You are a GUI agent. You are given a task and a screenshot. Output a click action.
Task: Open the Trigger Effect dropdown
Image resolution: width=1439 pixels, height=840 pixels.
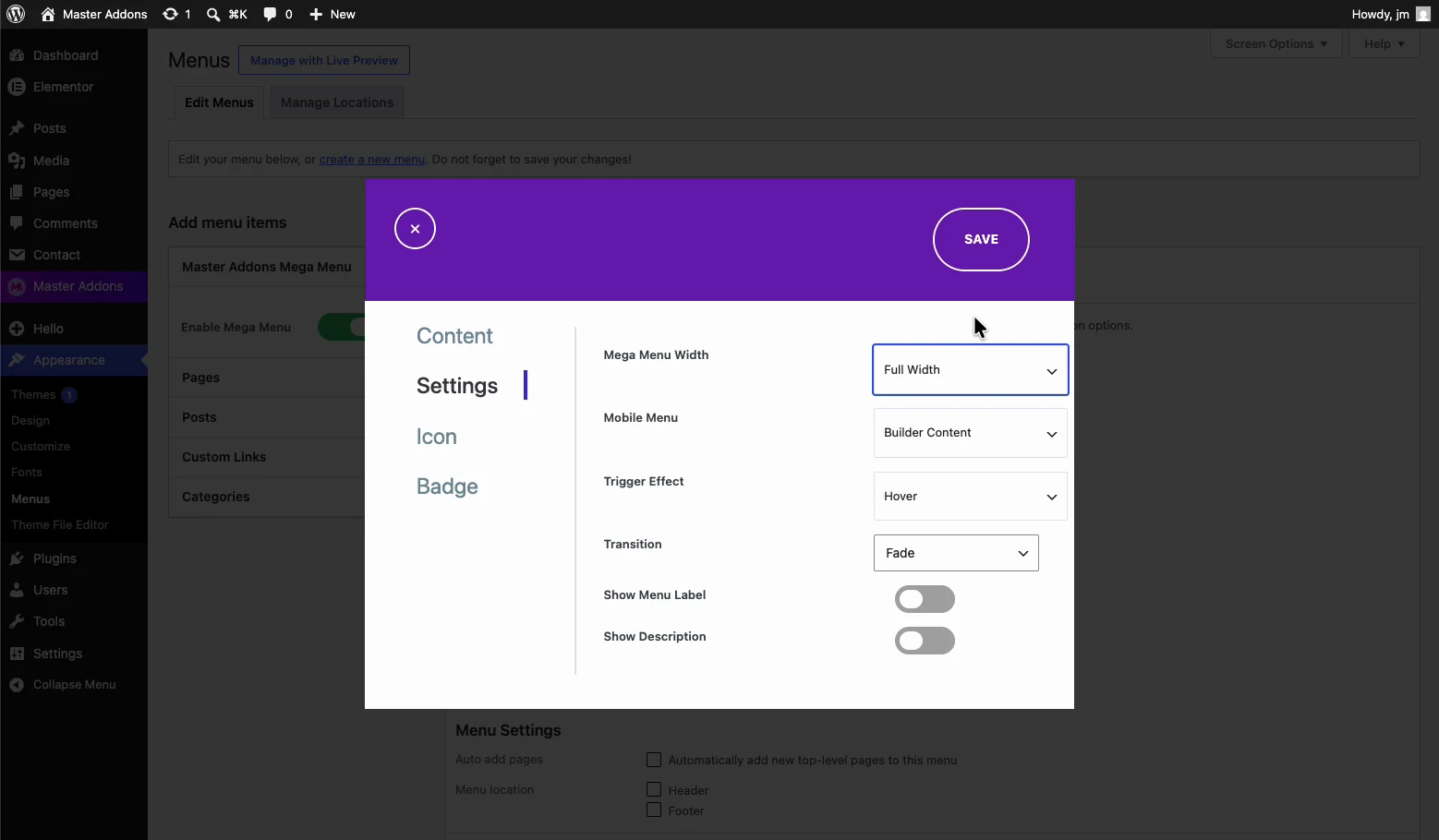pos(971,497)
